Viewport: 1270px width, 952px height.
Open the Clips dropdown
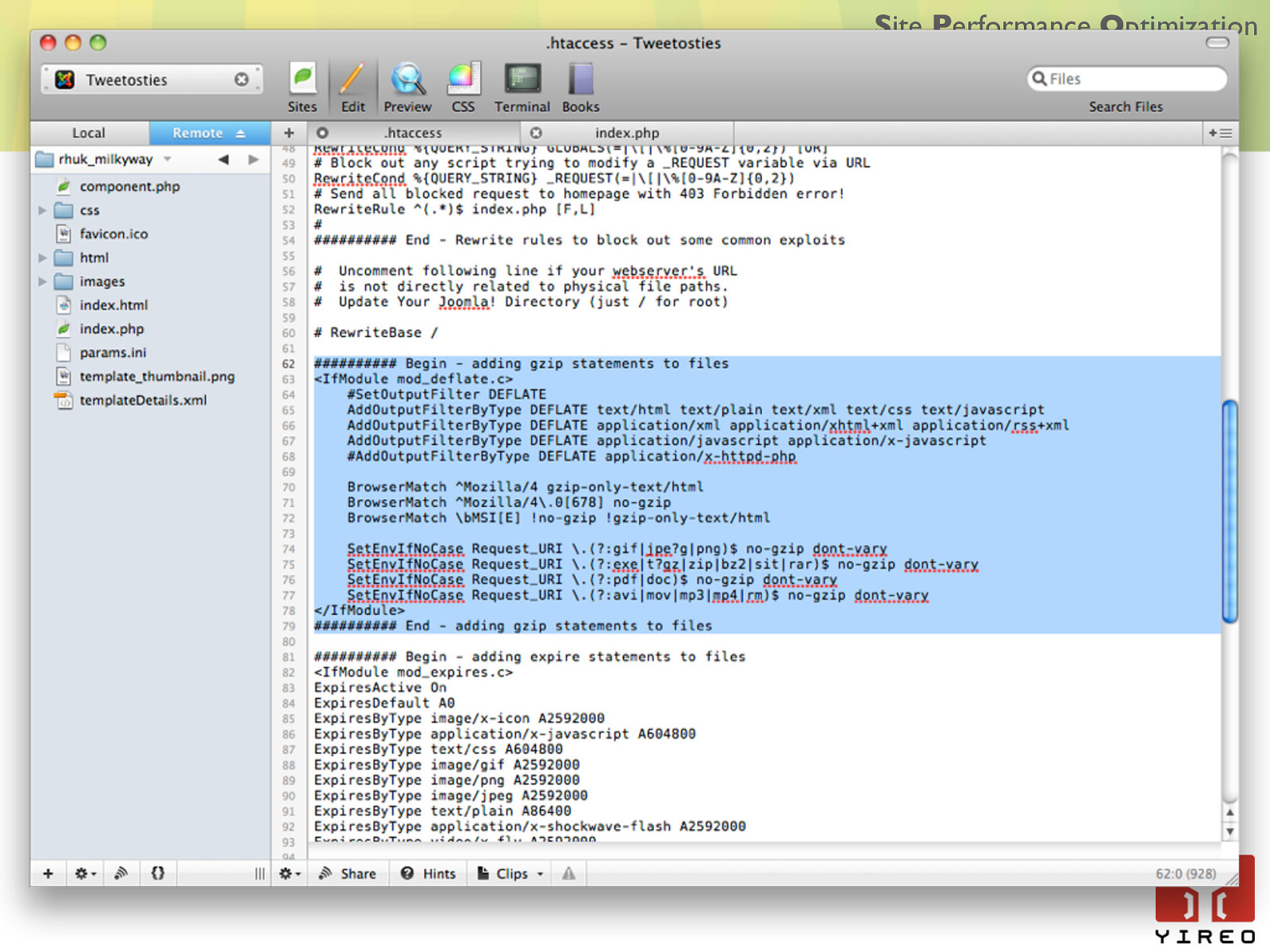tap(510, 873)
